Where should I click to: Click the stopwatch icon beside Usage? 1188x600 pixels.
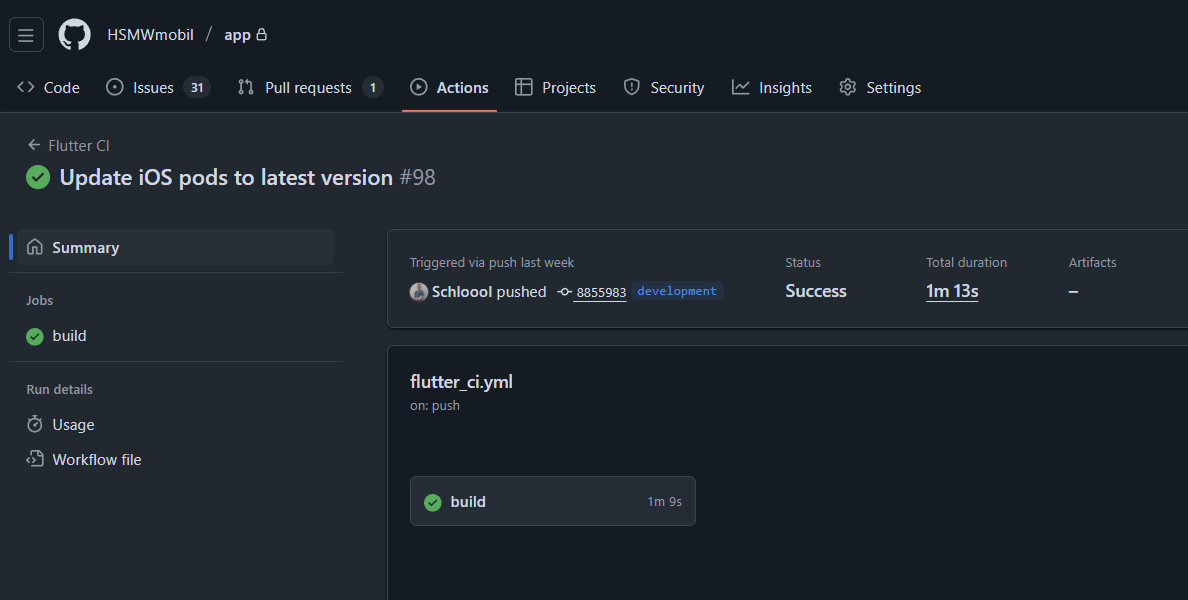click(x=36, y=424)
